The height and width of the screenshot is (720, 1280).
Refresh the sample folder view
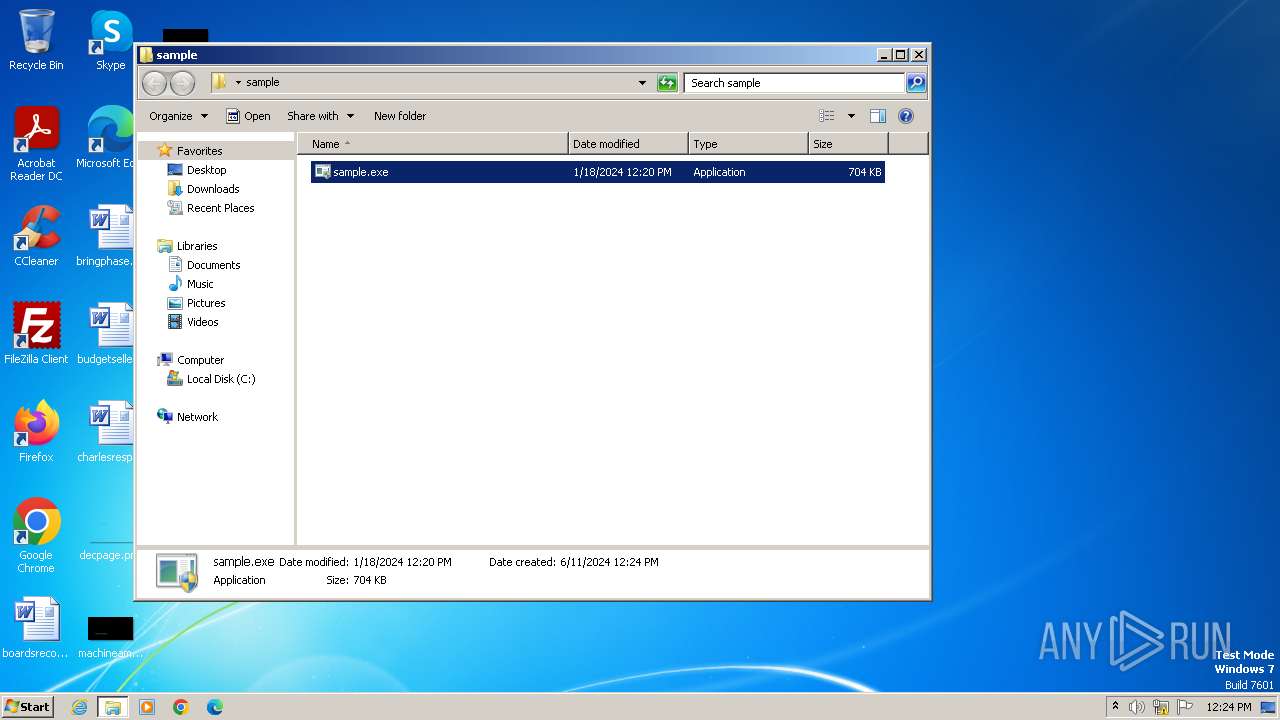(667, 83)
